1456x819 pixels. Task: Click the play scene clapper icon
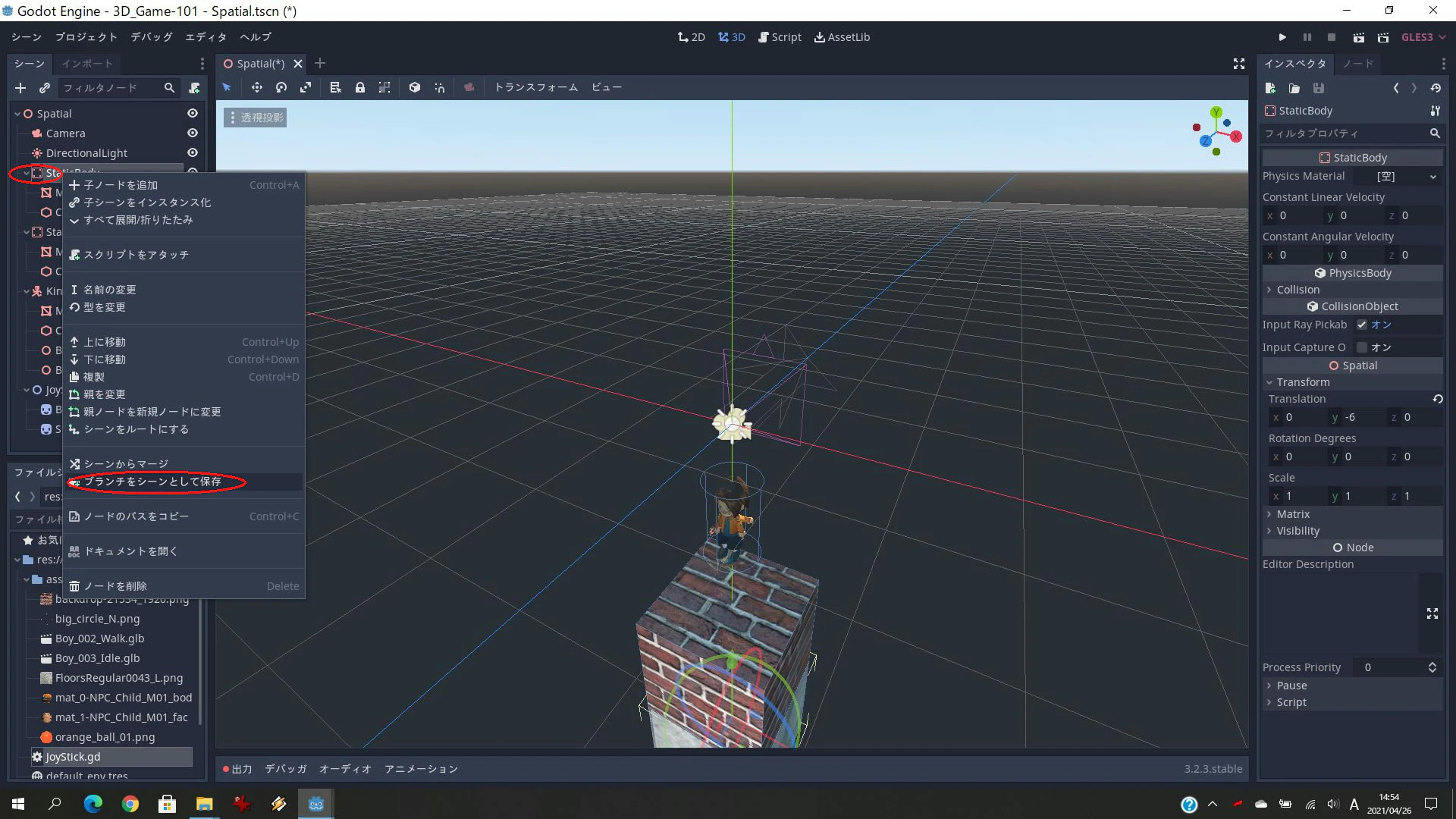pos(1359,37)
